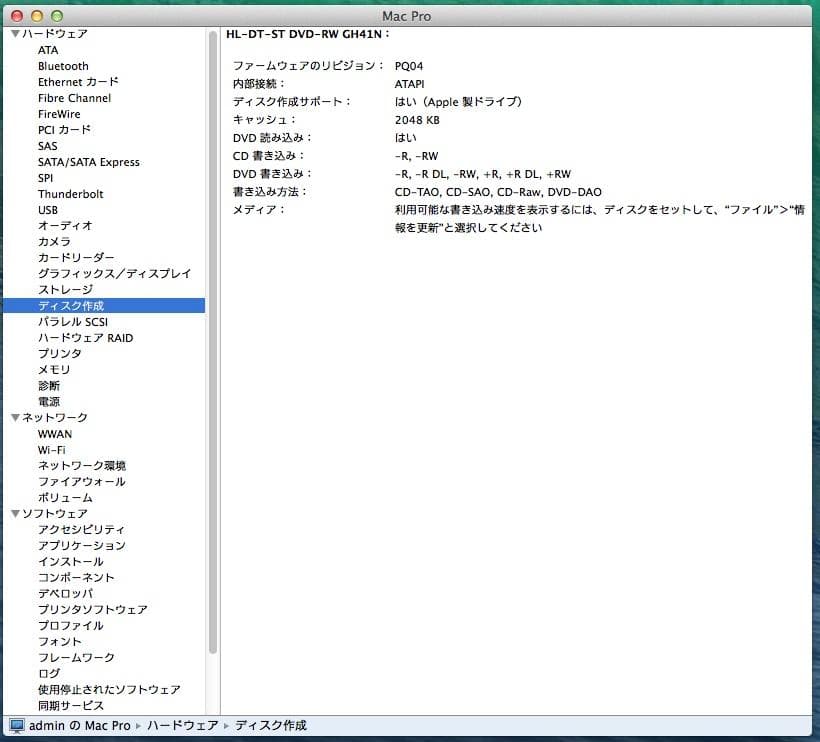This screenshot has height=742, width=820.
Task: Collapse the ネットワーク section
Action: pos(13,417)
